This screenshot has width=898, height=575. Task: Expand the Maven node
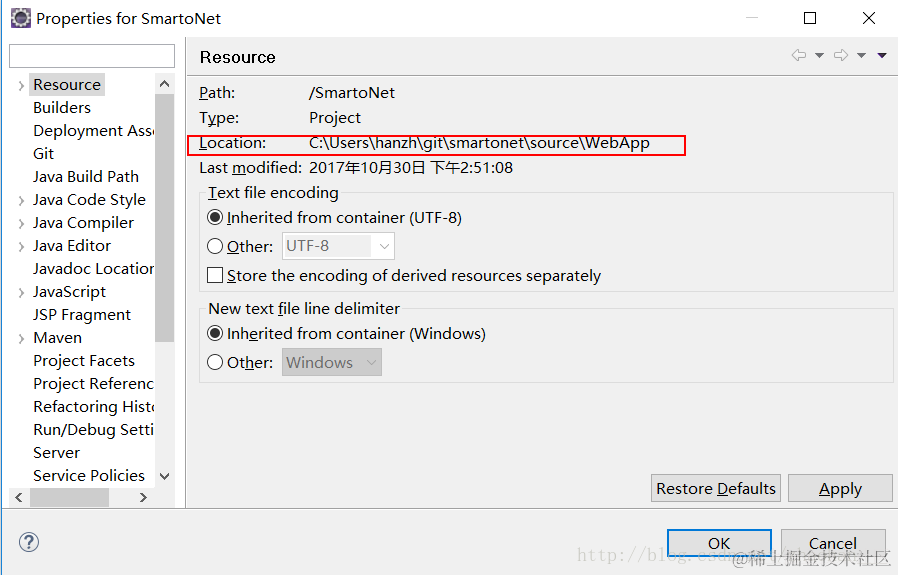[x=21, y=339]
